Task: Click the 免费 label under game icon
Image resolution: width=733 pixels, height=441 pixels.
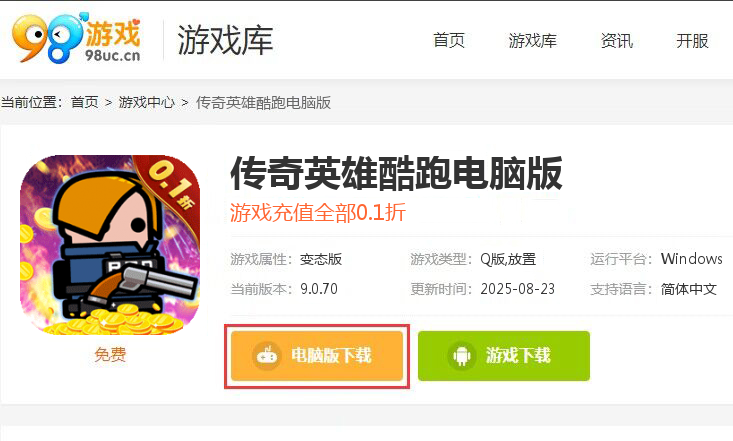Action: [x=110, y=354]
